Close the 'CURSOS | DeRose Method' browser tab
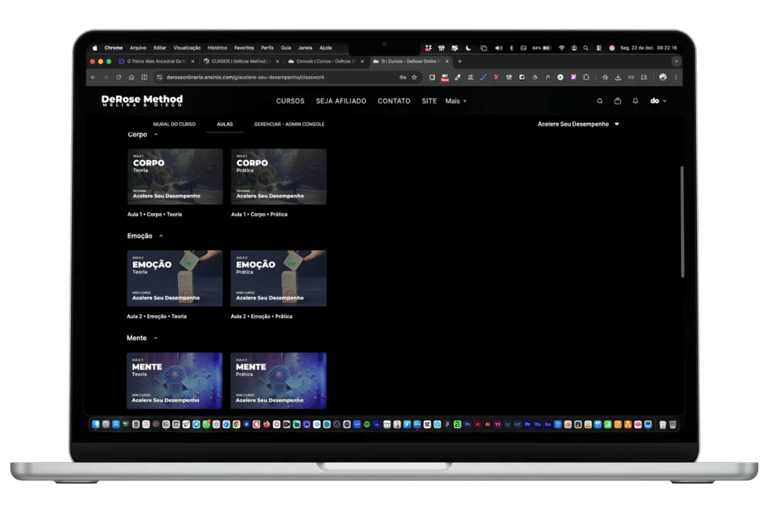Screen dimensions: 768x512 point(277,62)
